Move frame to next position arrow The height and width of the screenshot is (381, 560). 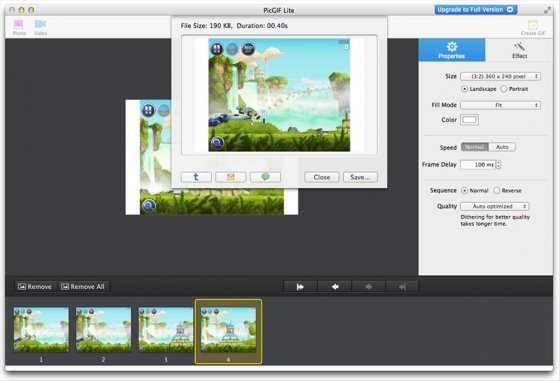(369, 287)
